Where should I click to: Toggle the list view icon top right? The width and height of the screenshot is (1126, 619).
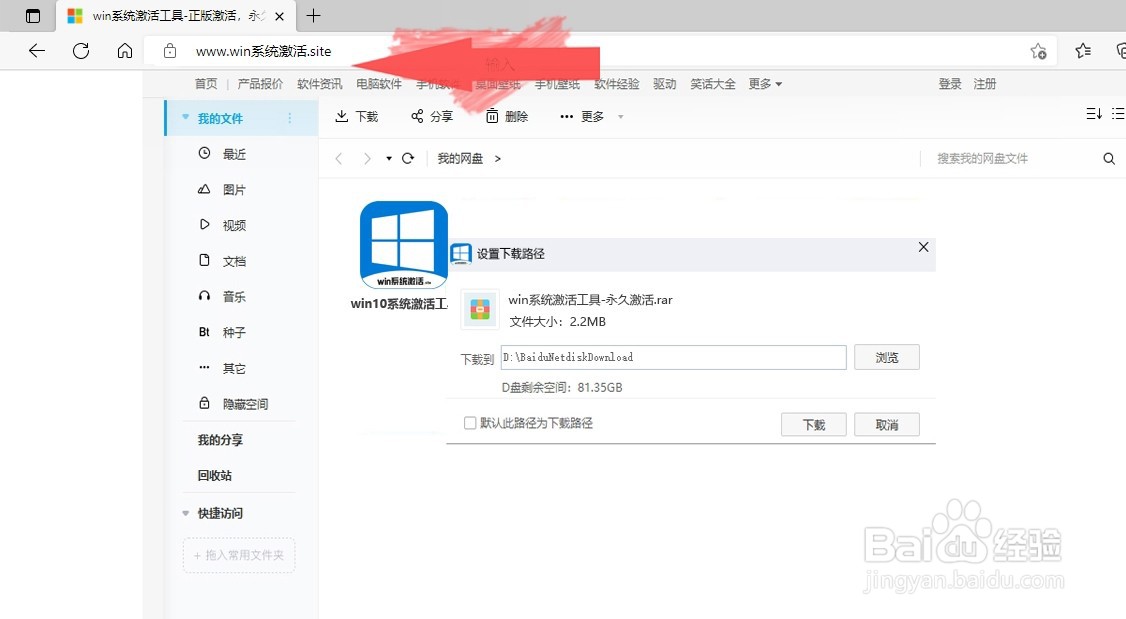point(1119,114)
